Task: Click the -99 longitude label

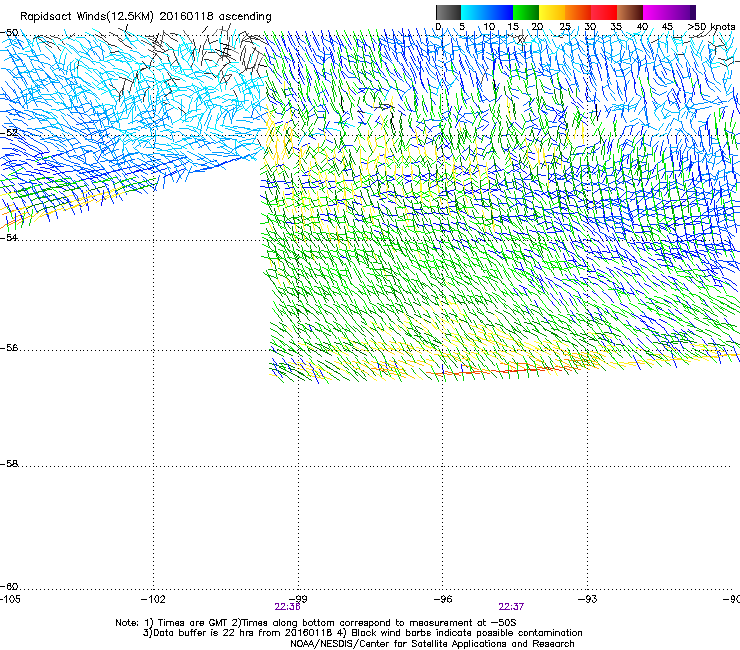Action: point(298,599)
